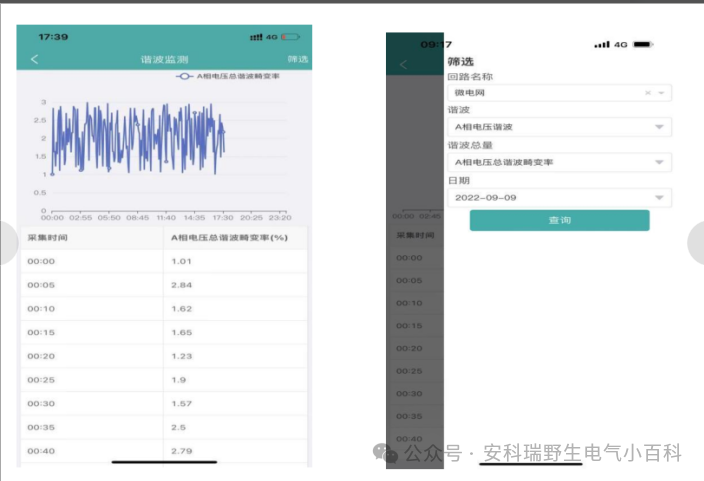Click the value 2.79 in the table
The width and height of the screenshot is (704, 481).
pyautogui.click(x=181, y=451)
